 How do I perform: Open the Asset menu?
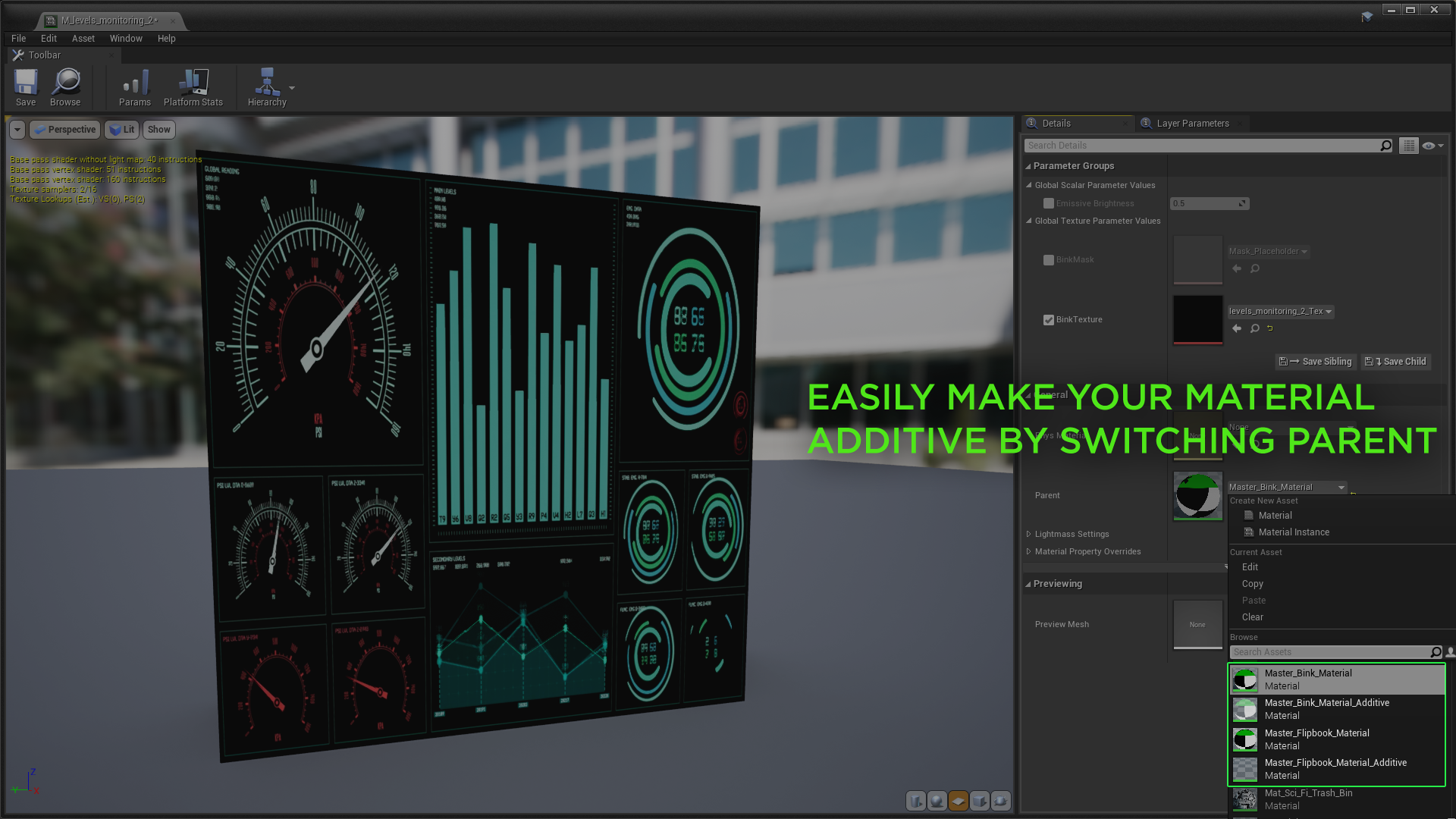(83, 39)
